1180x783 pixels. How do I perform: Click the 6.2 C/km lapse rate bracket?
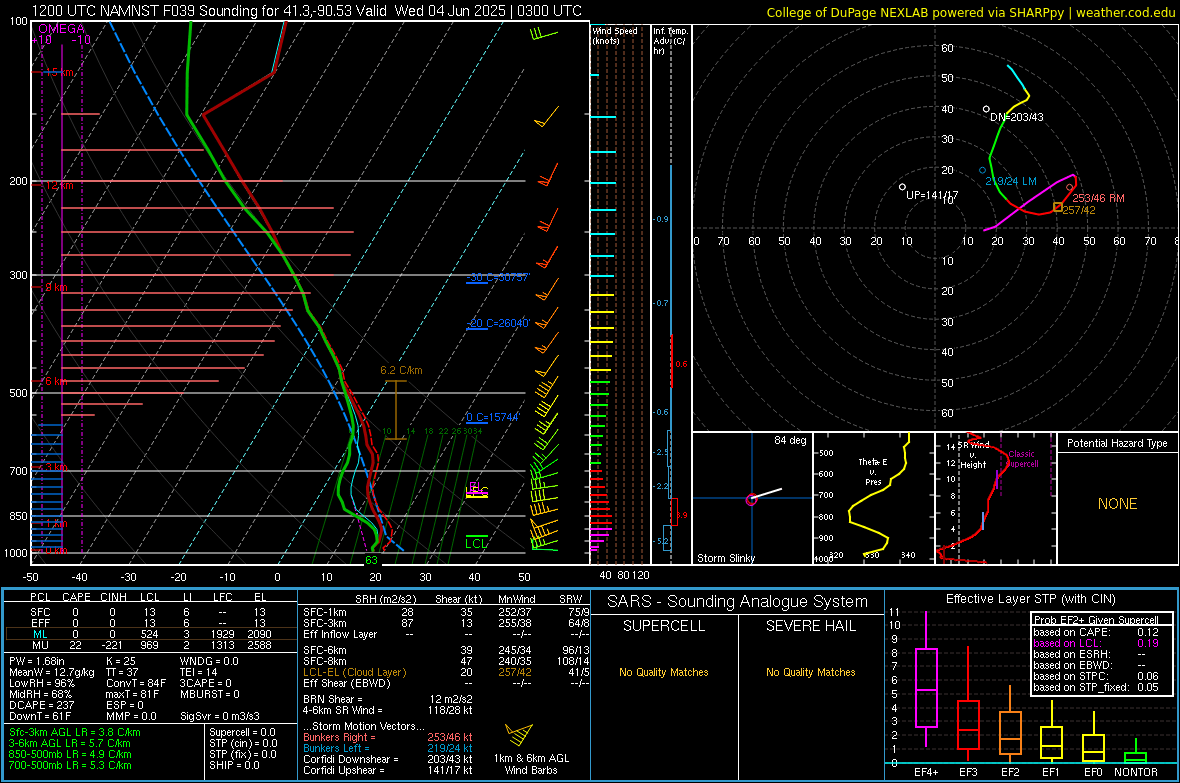(x=396, y=410)
